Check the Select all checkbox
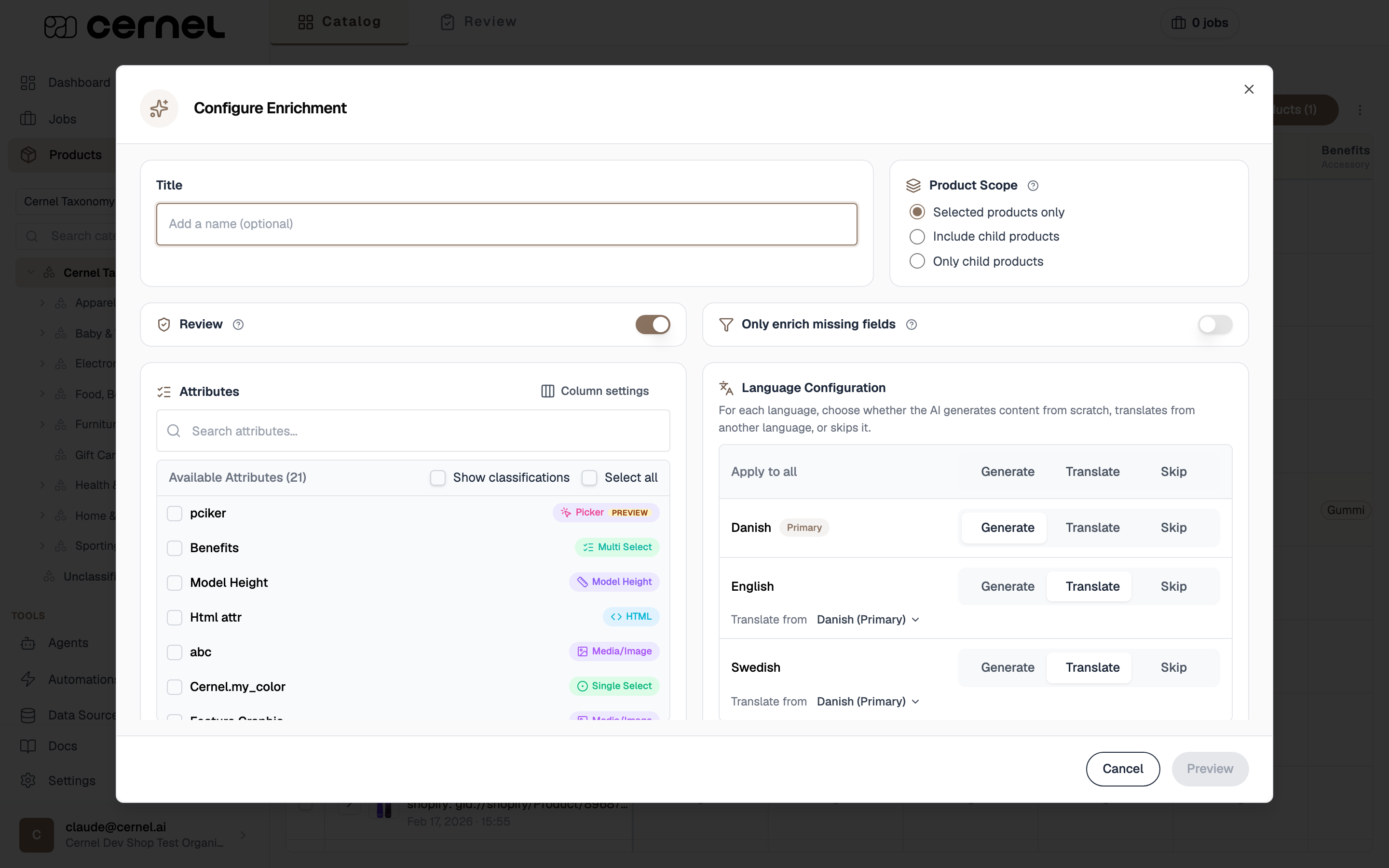 pyautogui.click(x=589, y=477)
